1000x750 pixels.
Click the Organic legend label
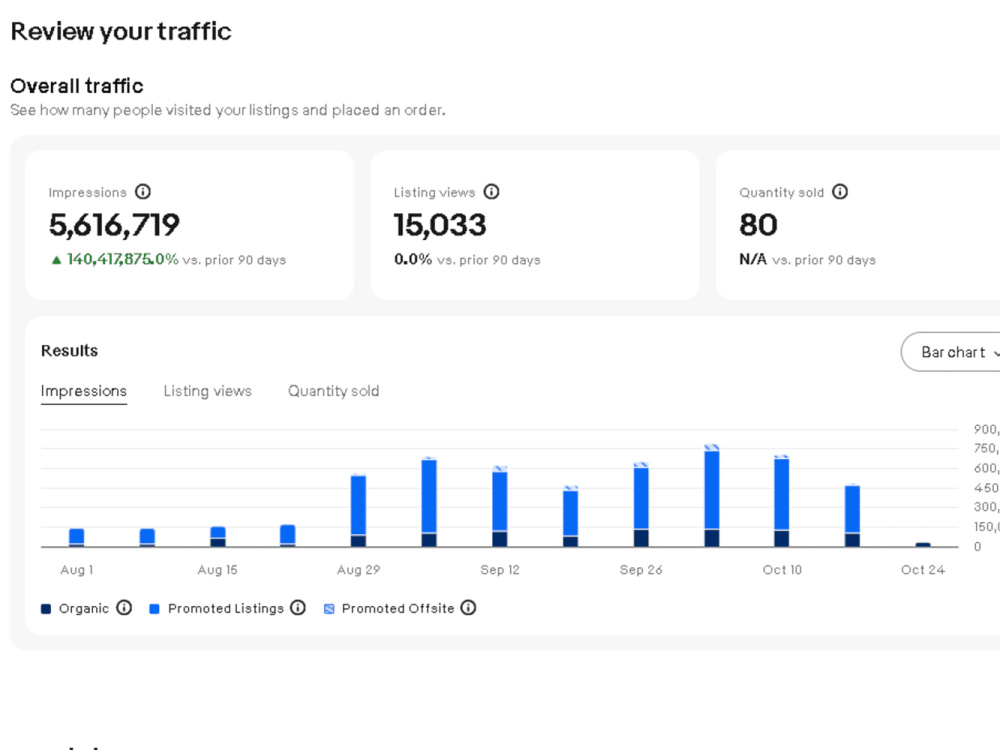pyautogui.click(x=84, y=608)
